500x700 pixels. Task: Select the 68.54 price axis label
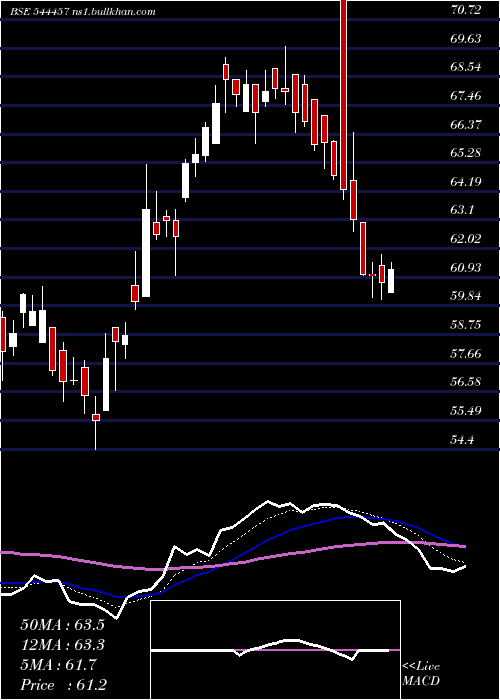coord(465,67)
